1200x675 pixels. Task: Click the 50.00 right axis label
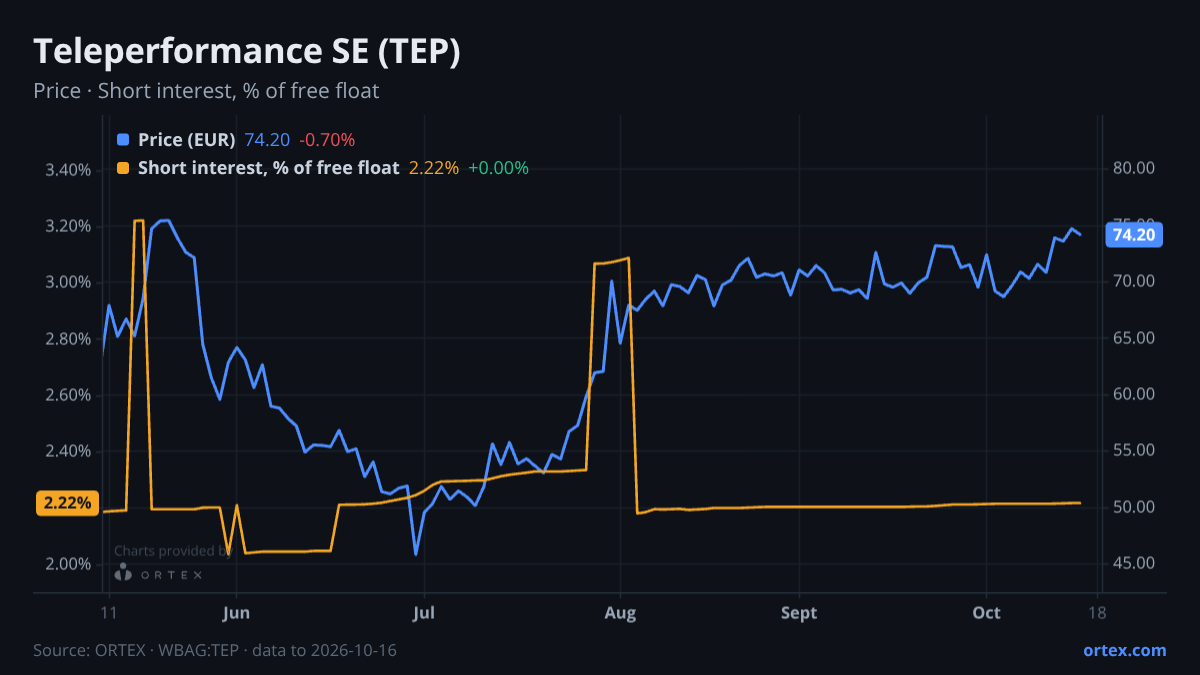click(1134, 508)
